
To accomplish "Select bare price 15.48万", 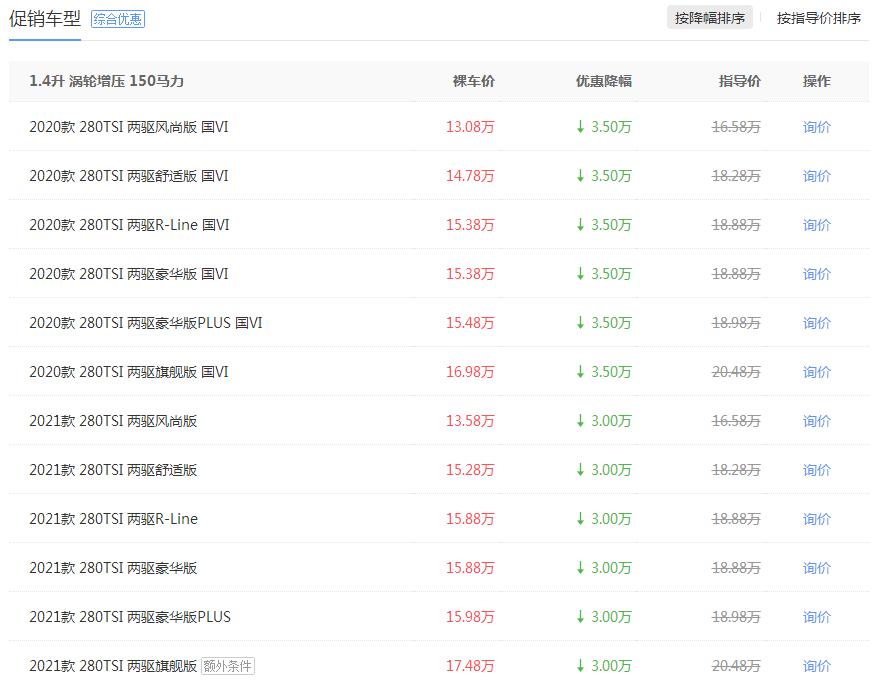I will tap(470, 323).
